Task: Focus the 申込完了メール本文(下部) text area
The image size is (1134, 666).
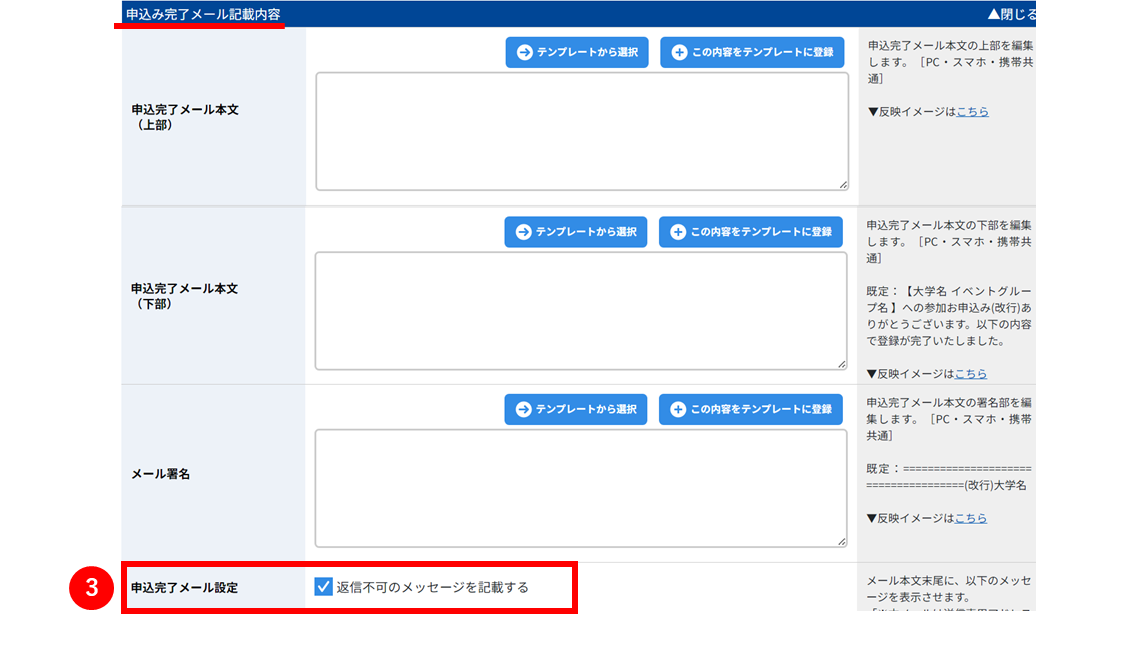Action: (x=581, y=311)
